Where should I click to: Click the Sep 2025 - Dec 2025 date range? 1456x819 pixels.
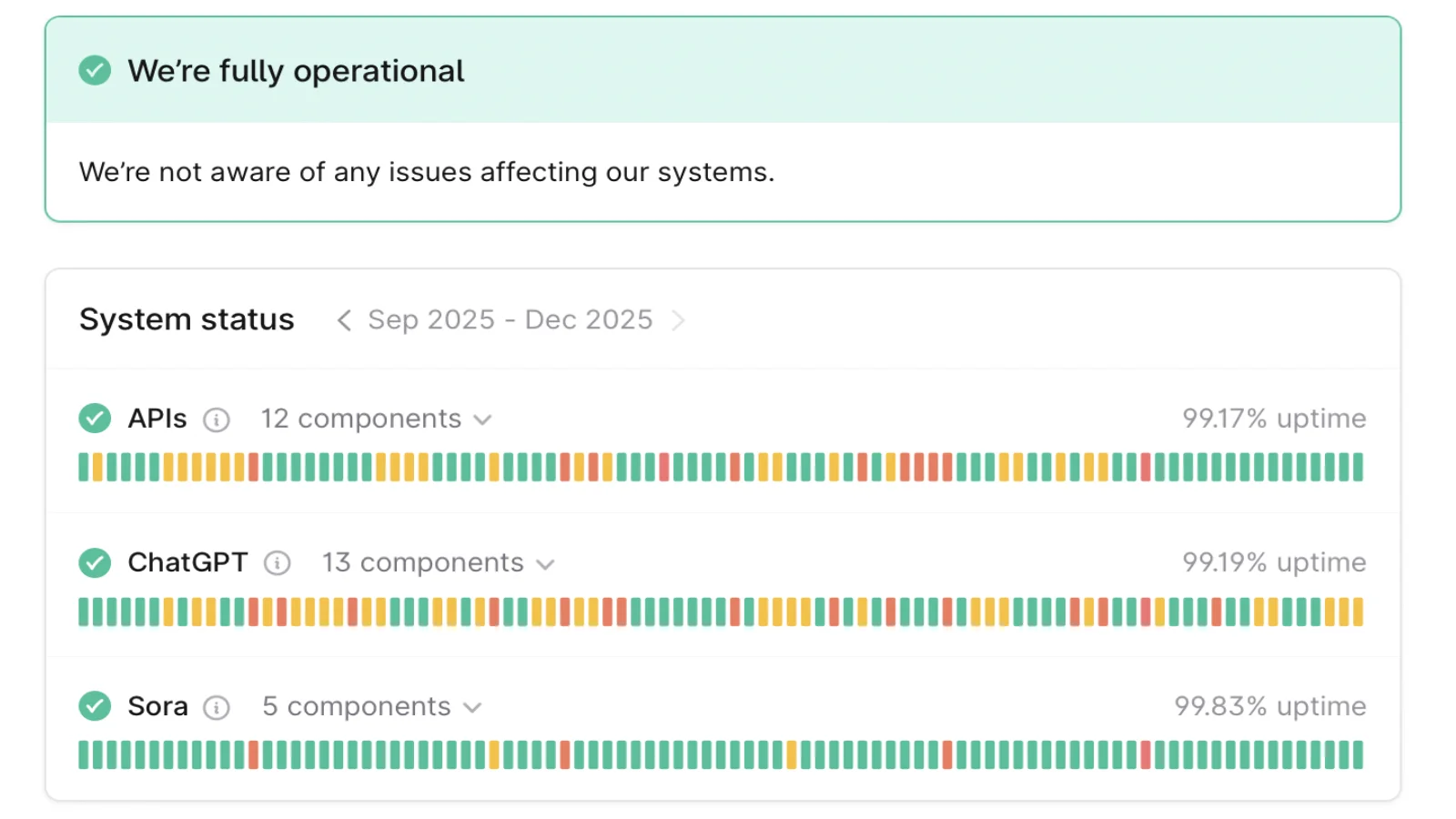coord(511,319)
